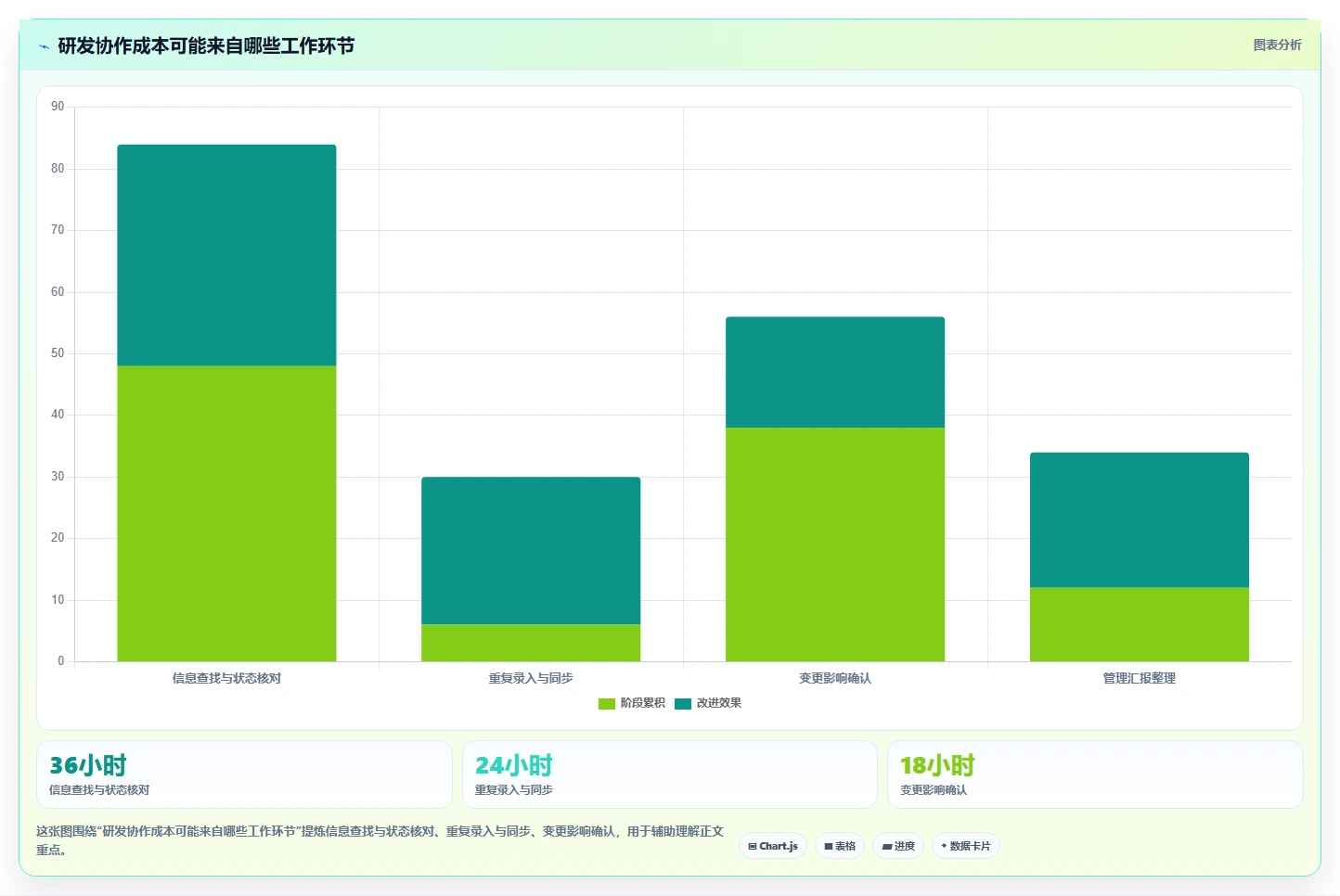
Task: Click the teal segment of 重复录入与同步 bar
Action: [x=531, y=550]
